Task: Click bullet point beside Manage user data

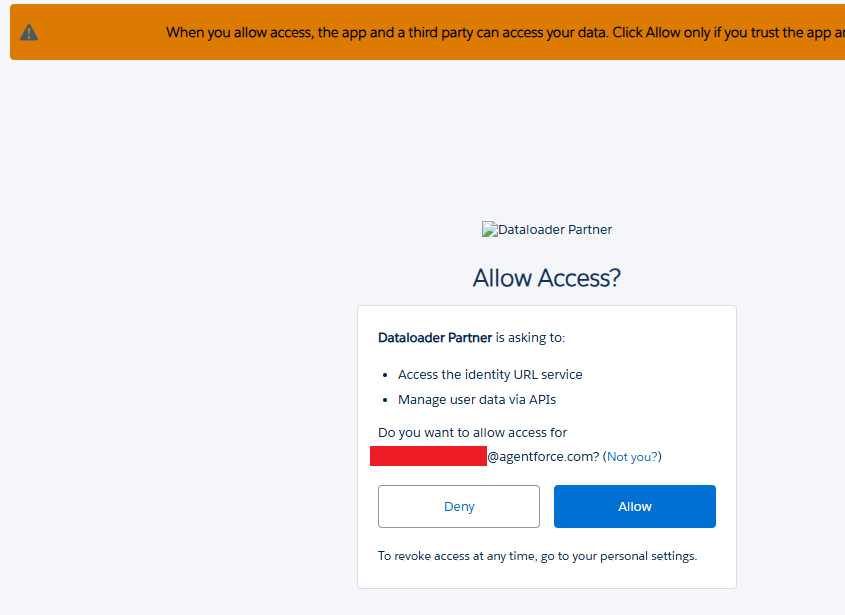Action: [x=385, y=400]
